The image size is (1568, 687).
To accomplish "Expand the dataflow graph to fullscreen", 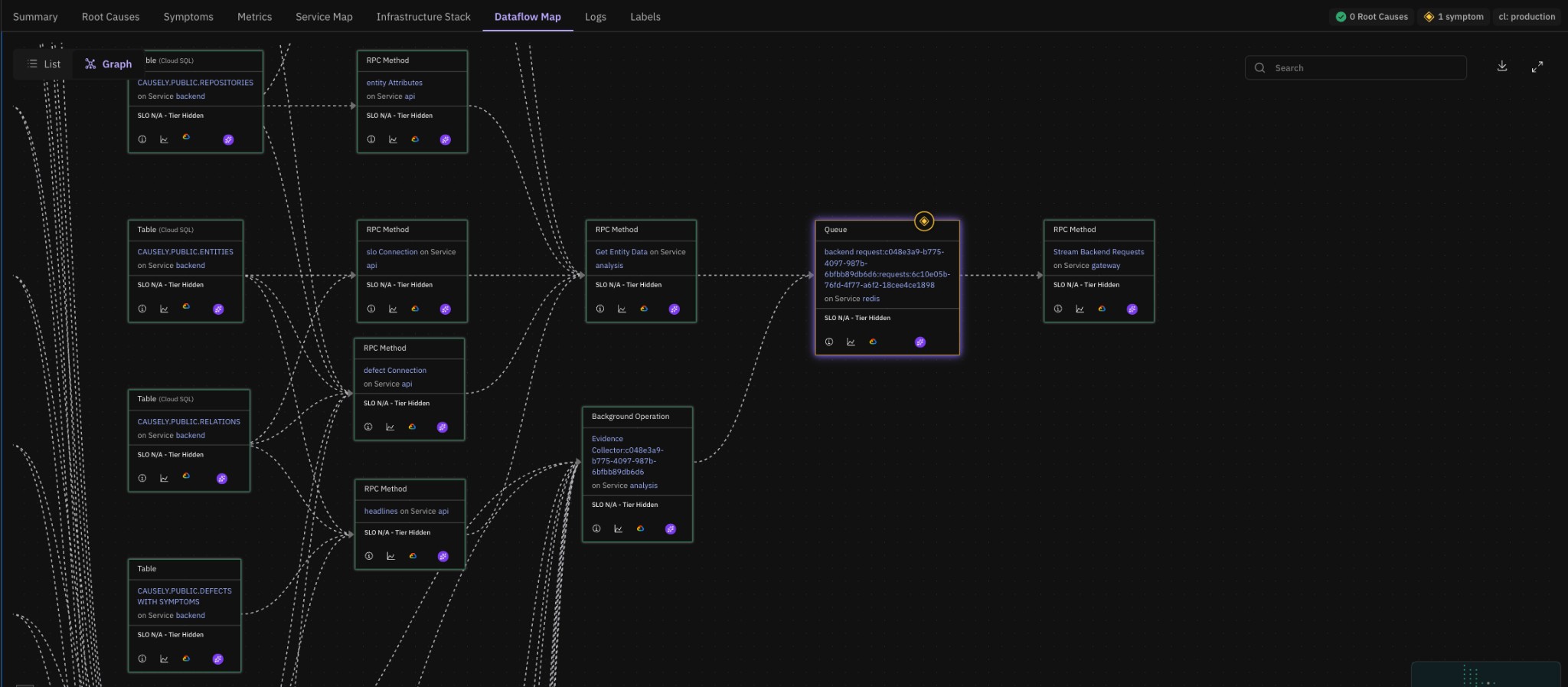I will coord(1537,67).
